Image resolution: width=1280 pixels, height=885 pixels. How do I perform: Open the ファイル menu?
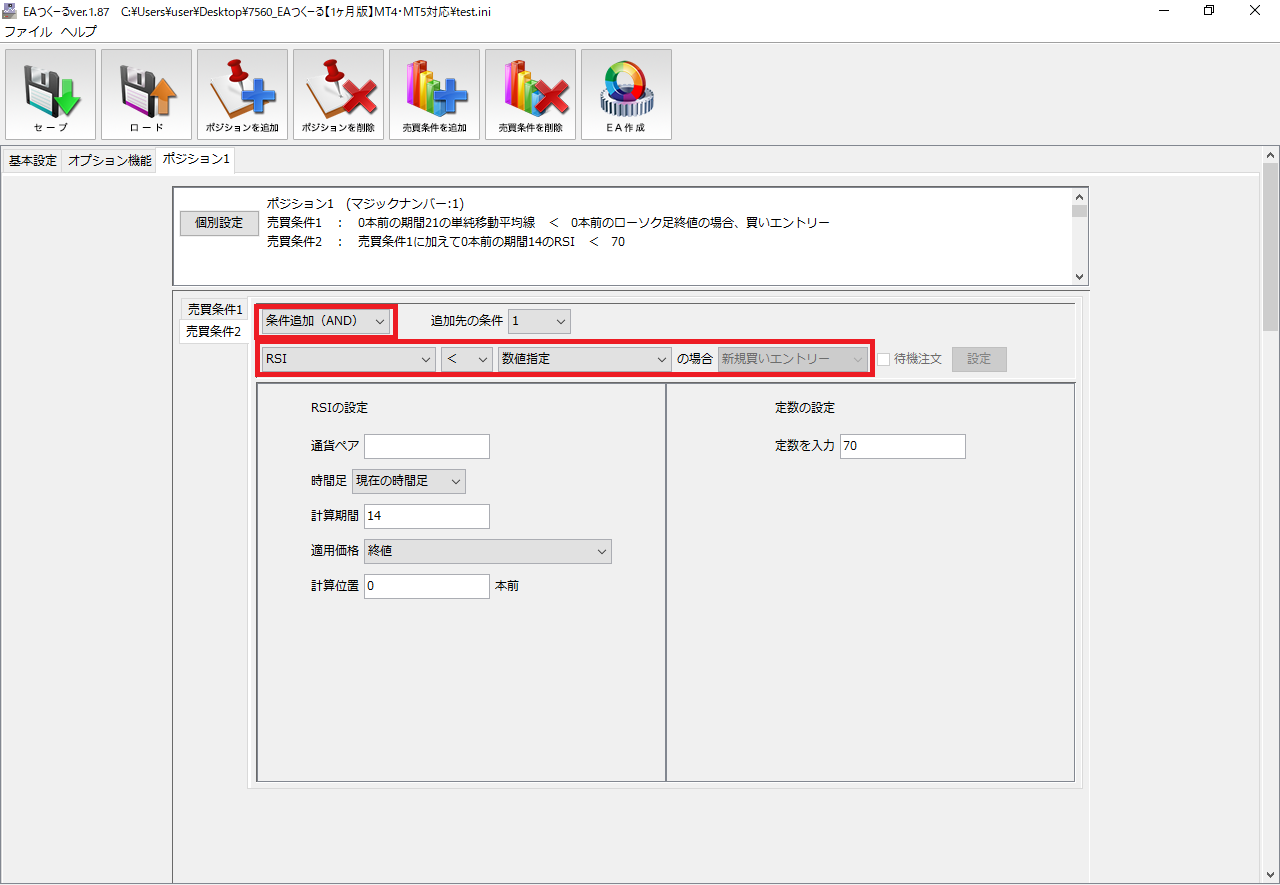click(x=28, y=31)
